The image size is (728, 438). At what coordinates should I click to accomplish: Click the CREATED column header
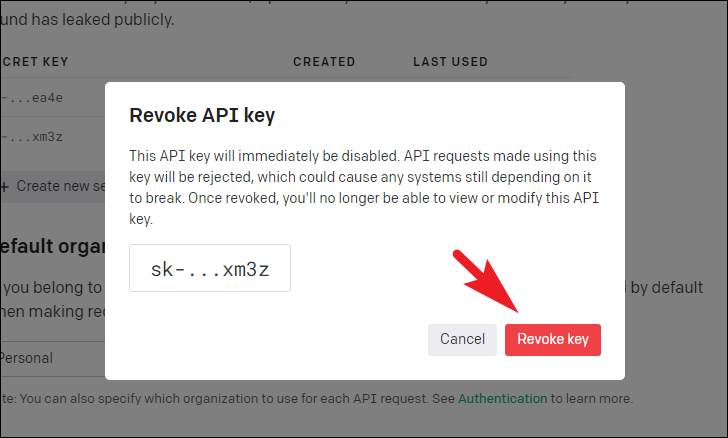click(324, 62)
